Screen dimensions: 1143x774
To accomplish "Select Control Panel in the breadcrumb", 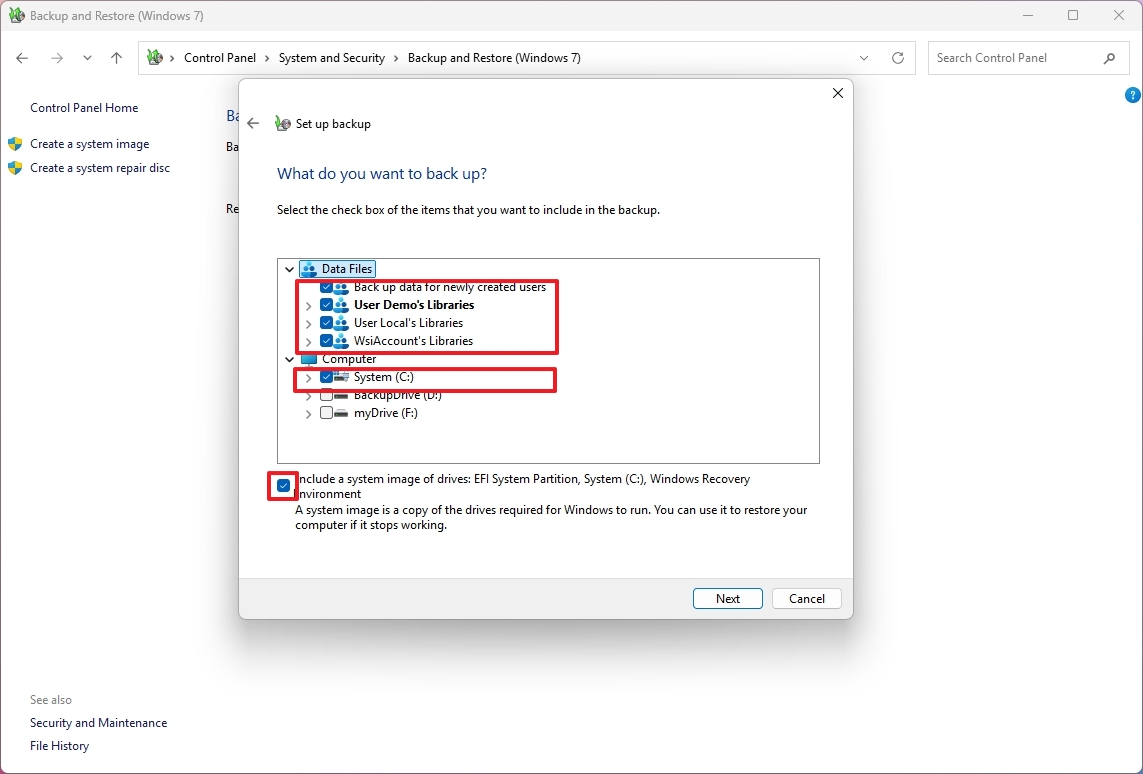I will pos(220,58).
